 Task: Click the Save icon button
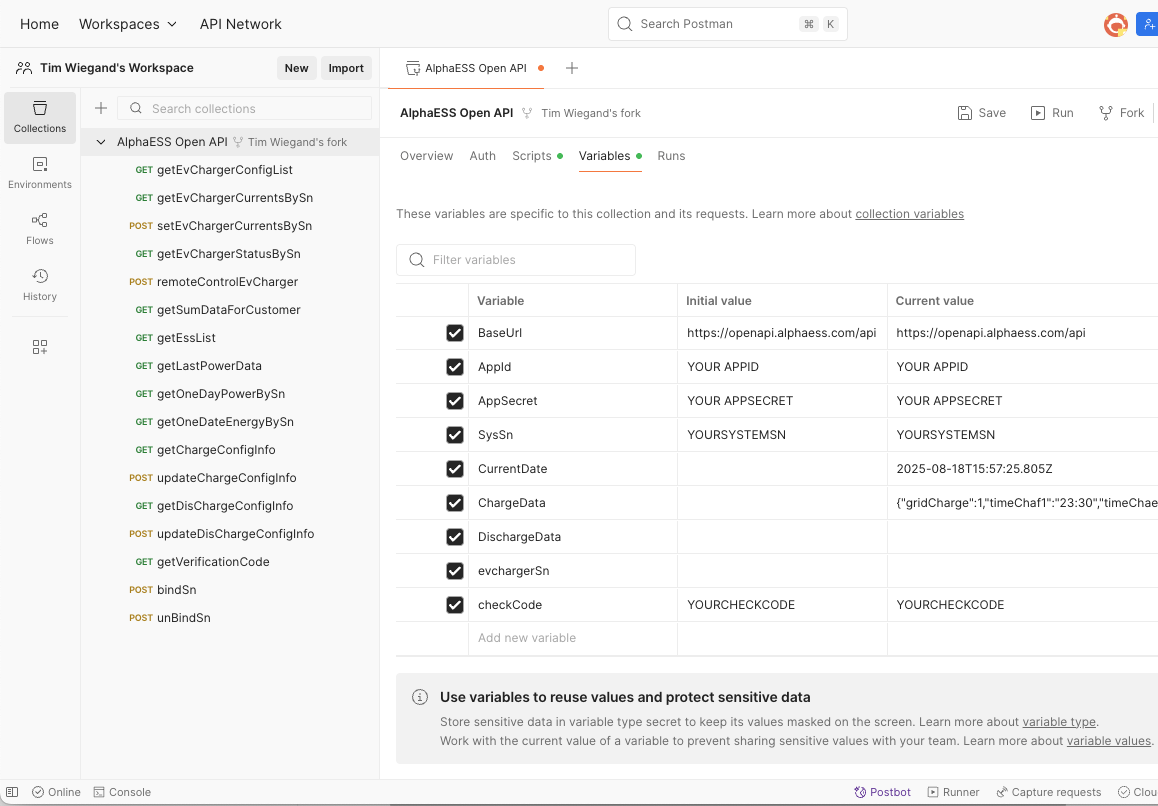(x=981, y=113)
